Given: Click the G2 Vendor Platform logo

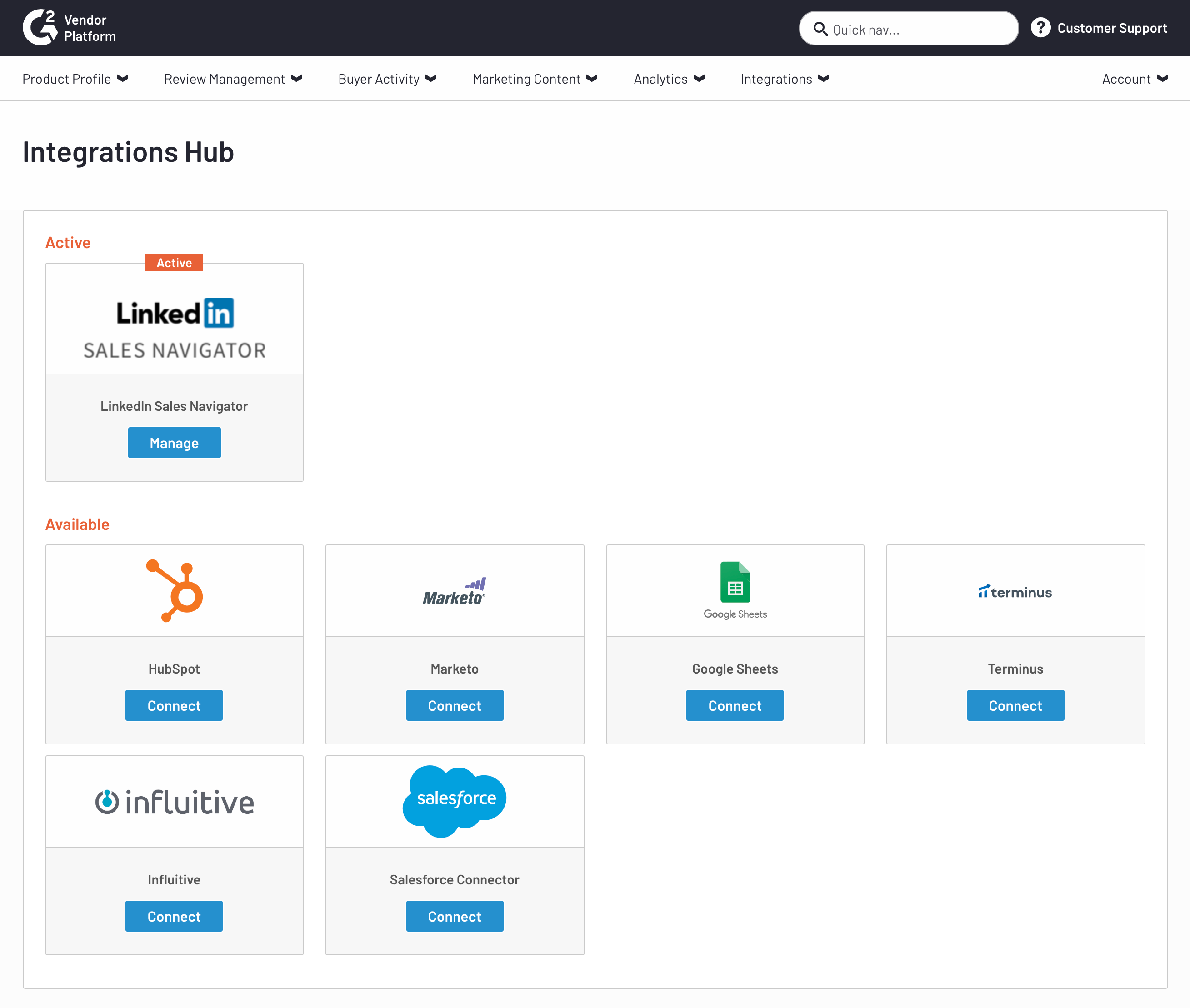Looking at the screenshot, I should point(69,27).
